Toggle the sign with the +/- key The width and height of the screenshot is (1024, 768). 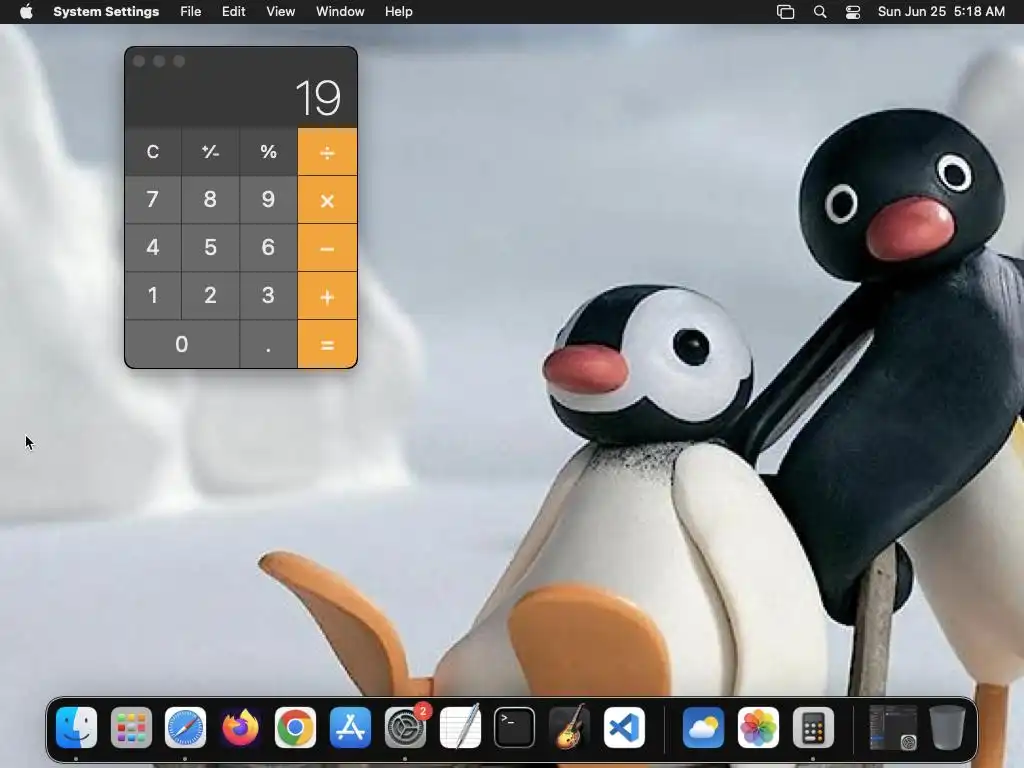[x=210, y=152]
